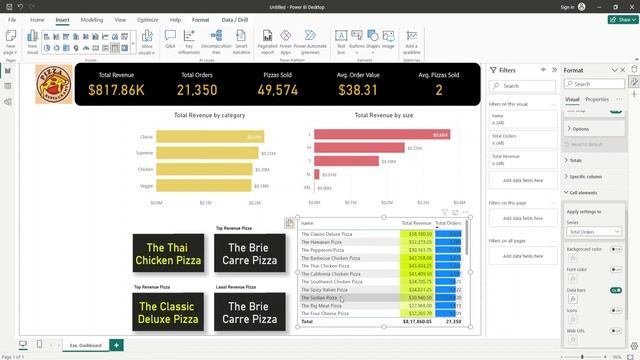This screenshot has width=640, height=360.
Task: Toggle Background color switch
Action: click(x=616, y=249)
